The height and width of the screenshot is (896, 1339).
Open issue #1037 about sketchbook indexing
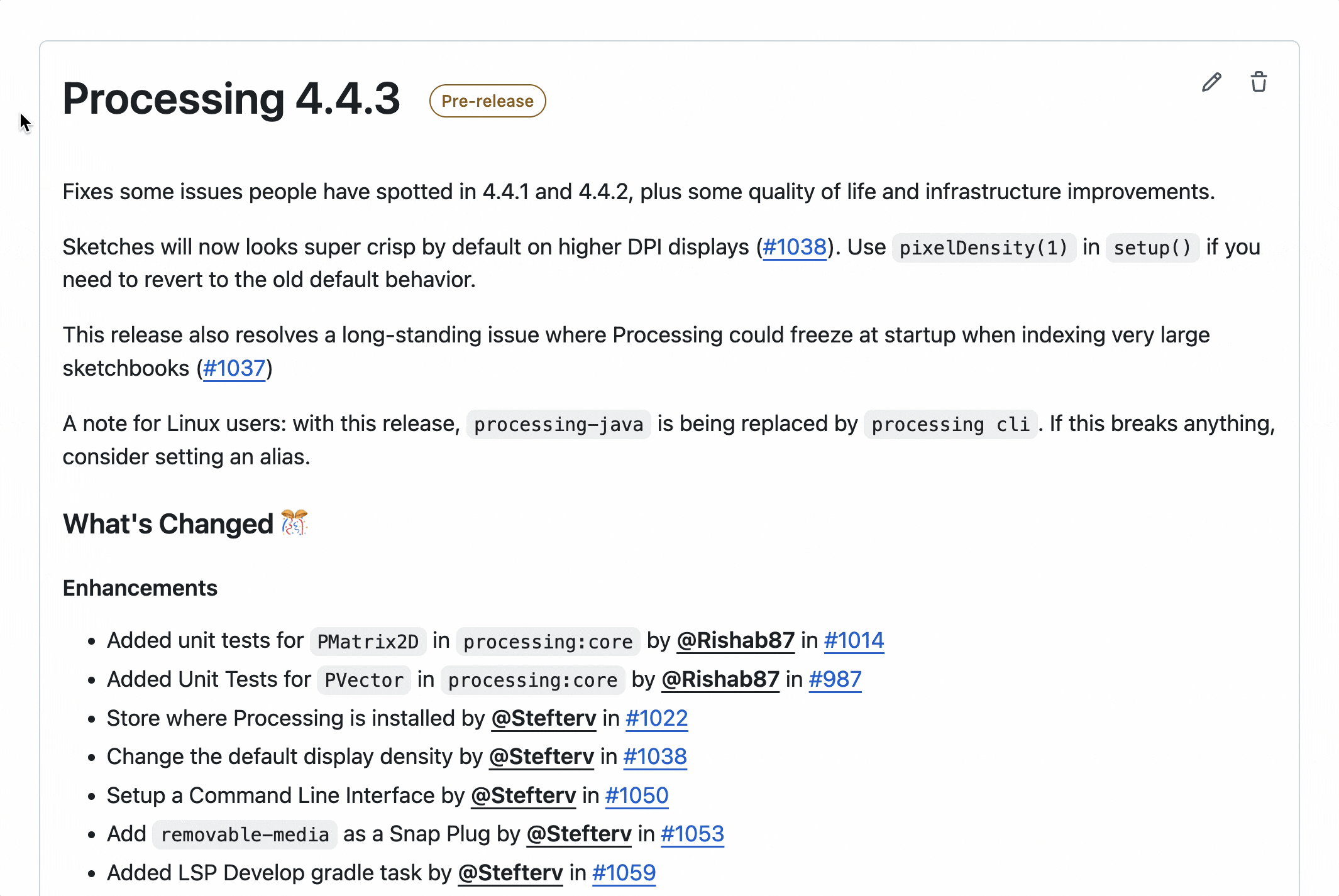click(234, 368)
